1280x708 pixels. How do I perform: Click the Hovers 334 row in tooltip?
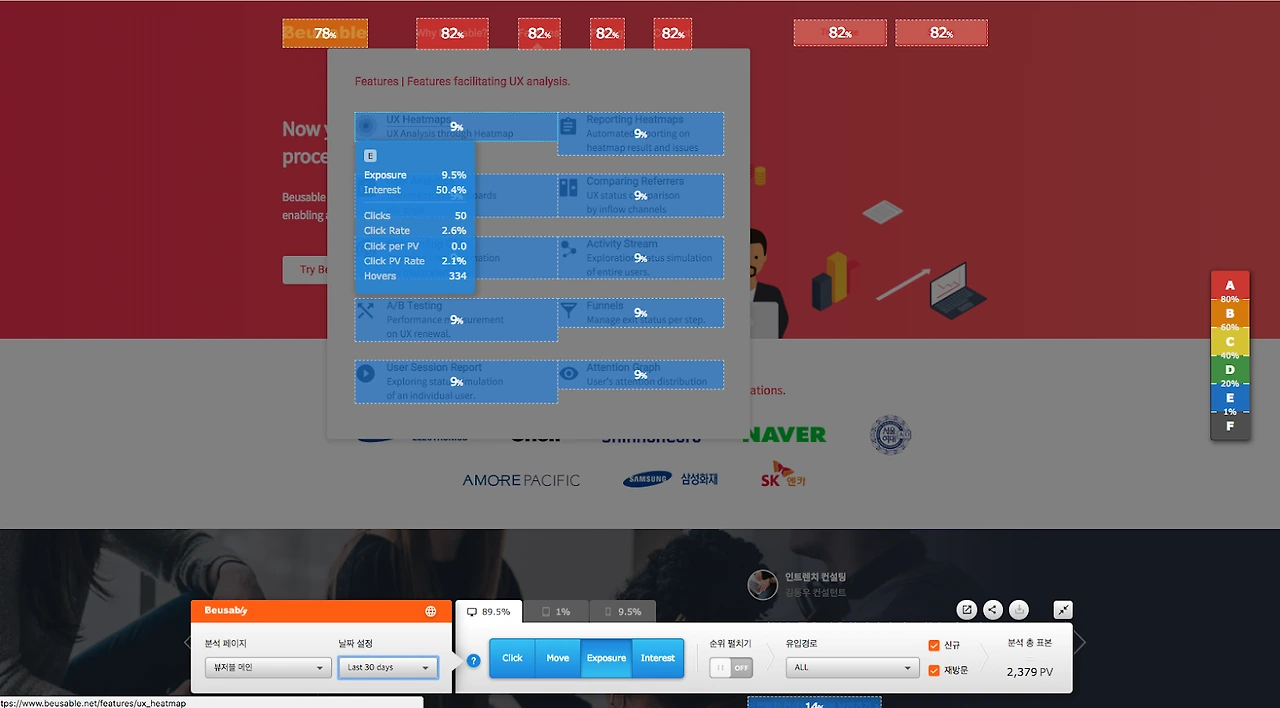tap(415, 276)
